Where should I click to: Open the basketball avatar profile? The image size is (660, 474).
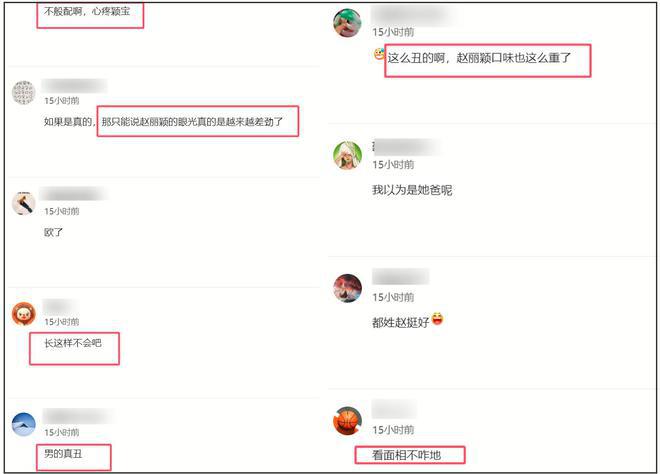point(347,421)
